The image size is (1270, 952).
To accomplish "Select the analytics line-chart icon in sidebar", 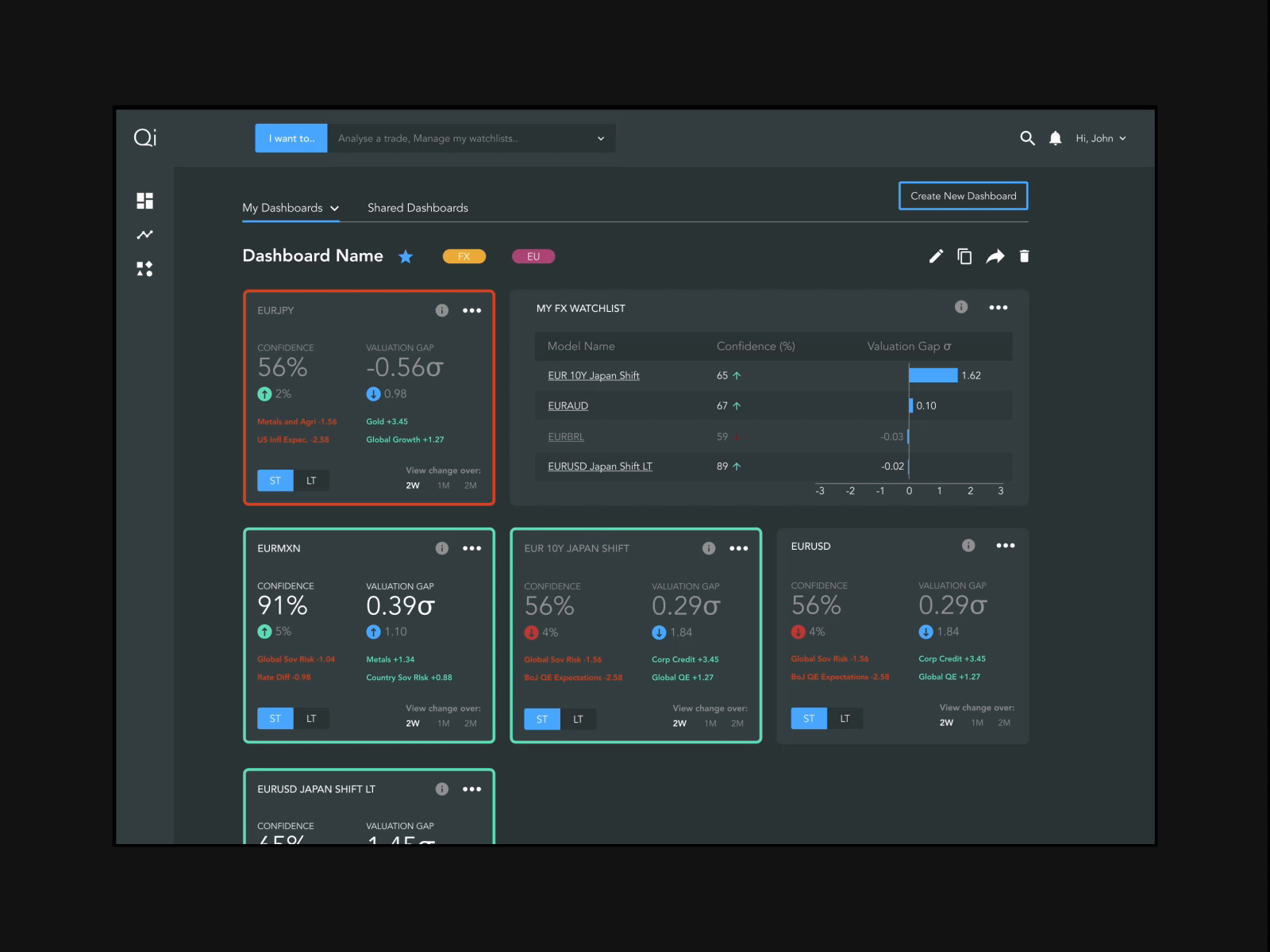I will (145, 234).
